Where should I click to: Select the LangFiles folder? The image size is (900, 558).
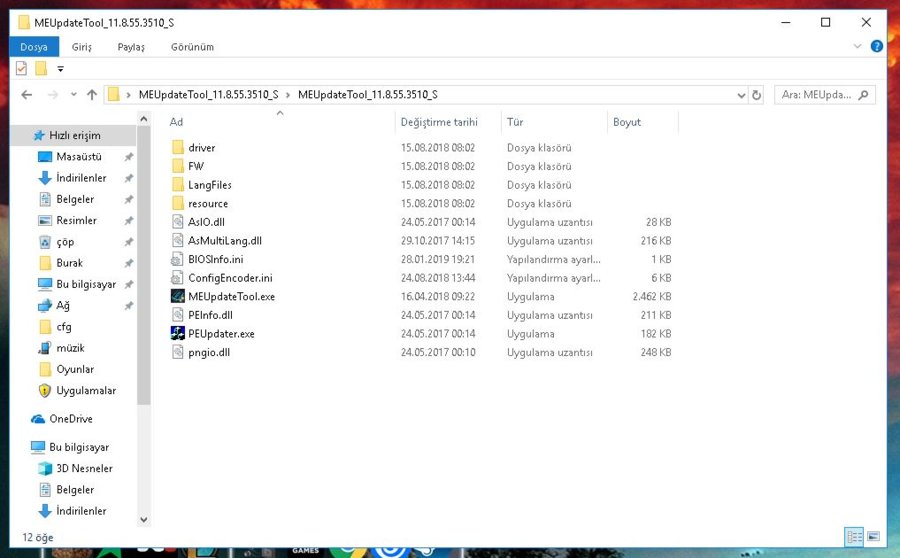pyautogui.click(x=210, y=185)
